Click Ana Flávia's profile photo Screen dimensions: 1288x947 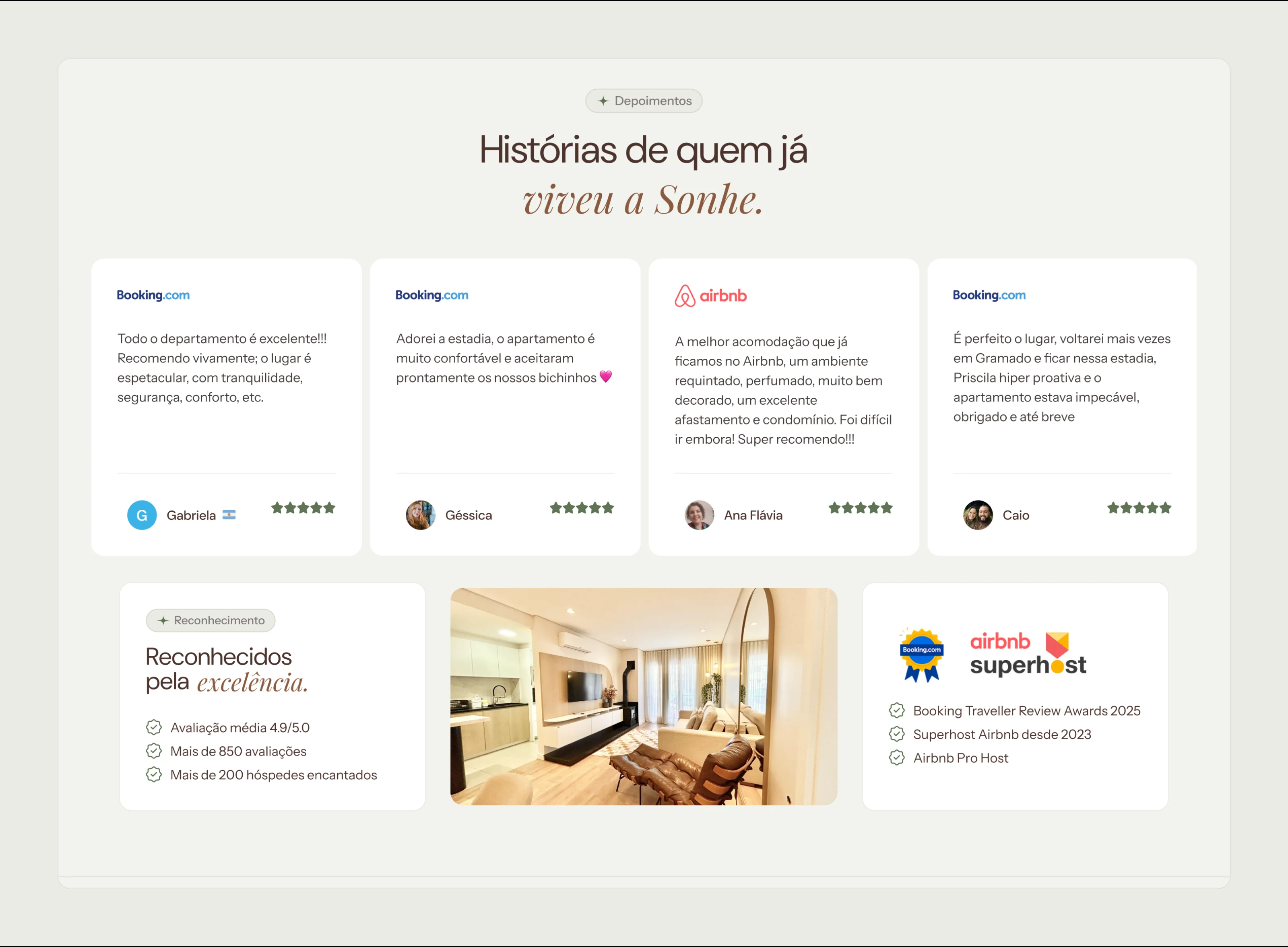click(699, 515)
